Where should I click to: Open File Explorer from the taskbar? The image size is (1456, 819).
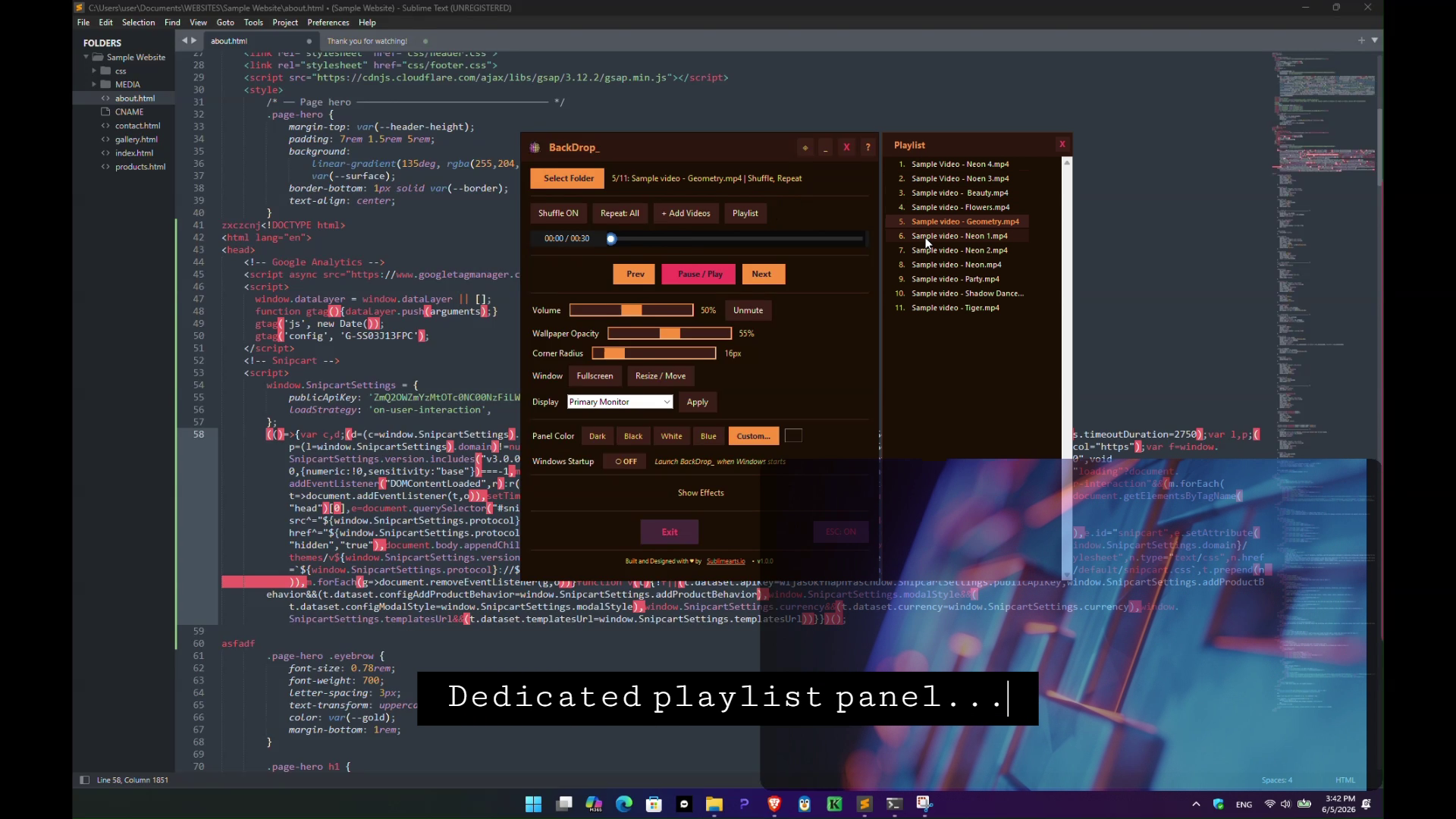pyautogui.click(x=714, y=804)
